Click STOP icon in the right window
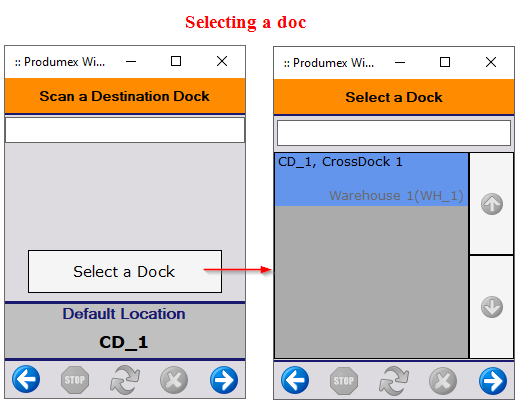This screenshot has height=413, width=526. (x=344, y=380)
